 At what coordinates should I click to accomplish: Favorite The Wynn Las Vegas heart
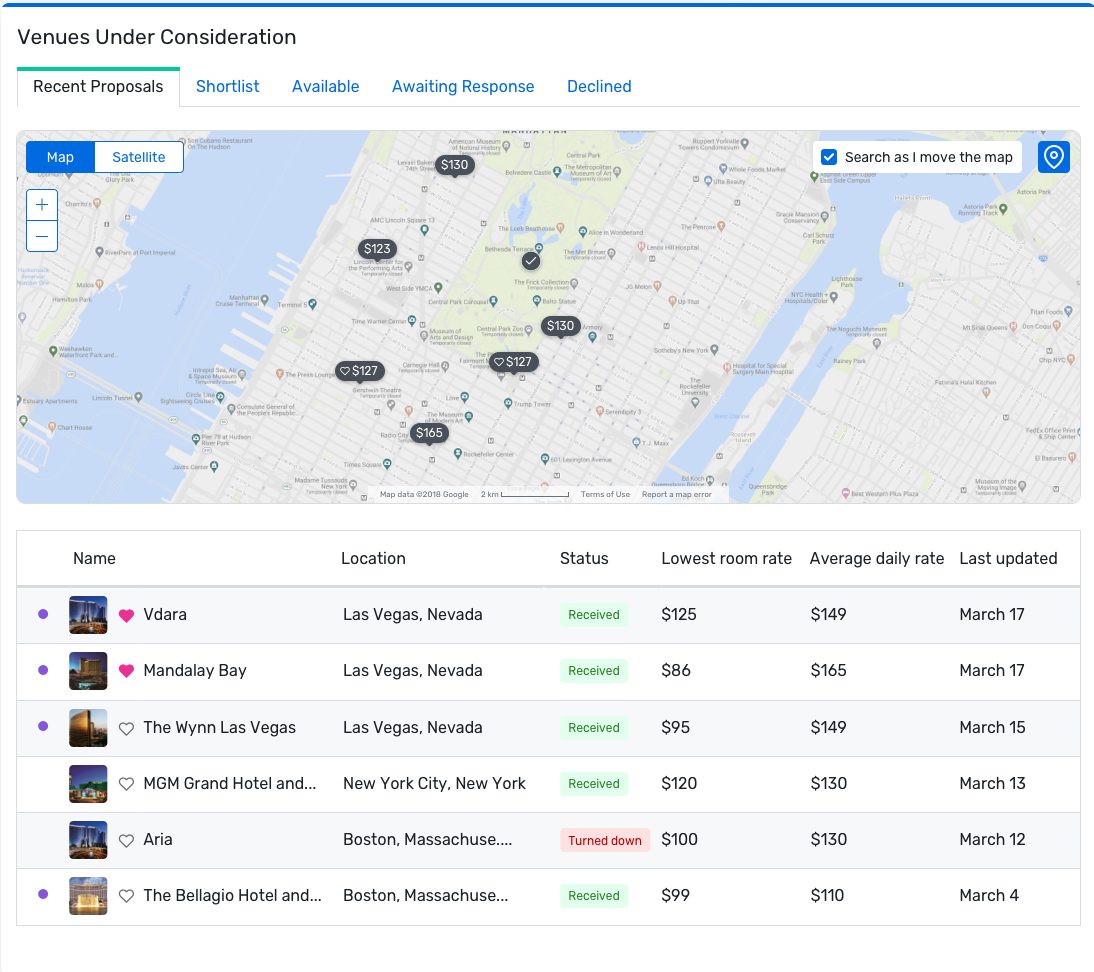tap(126, 728)
